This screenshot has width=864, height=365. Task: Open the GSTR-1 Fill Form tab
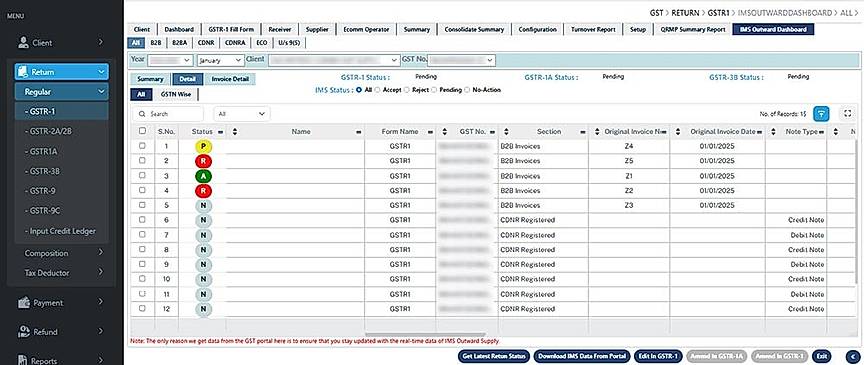point(231,30)
